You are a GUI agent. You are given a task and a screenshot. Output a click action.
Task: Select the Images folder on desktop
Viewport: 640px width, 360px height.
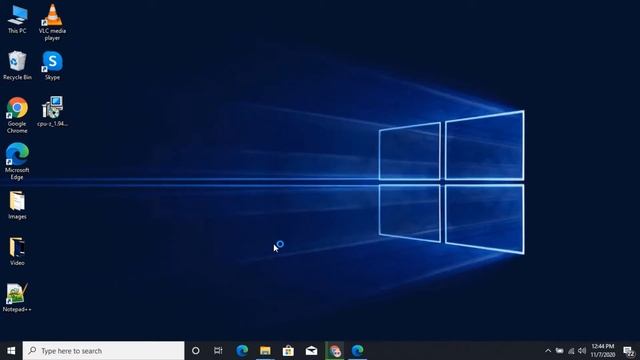17,205
